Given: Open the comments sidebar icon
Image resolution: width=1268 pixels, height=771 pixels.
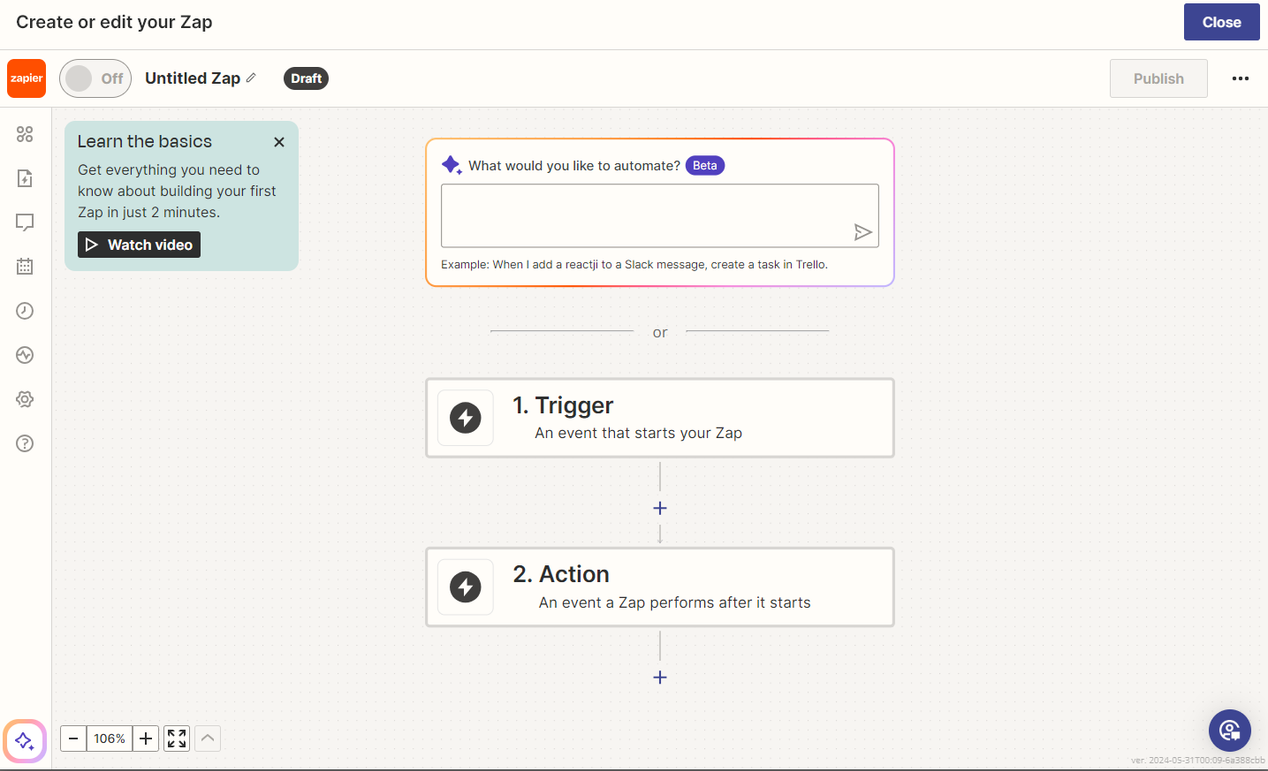Looking at the screenshot, I should coord(25,222).
